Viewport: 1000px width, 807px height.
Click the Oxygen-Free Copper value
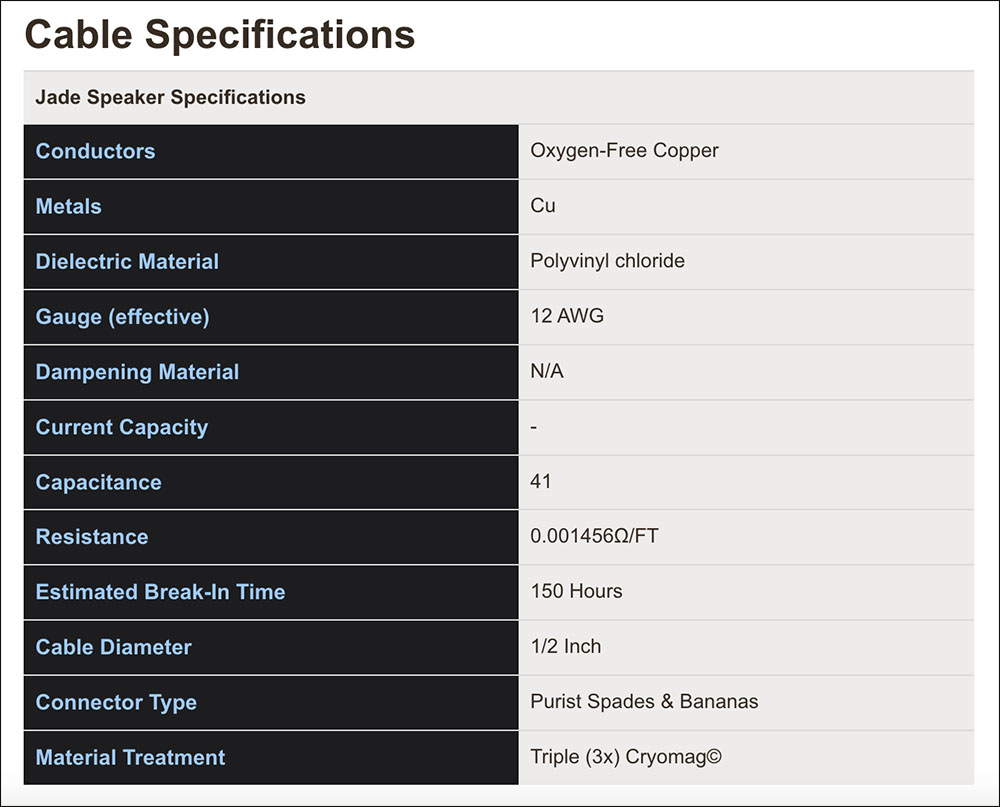tap(624, 151)
